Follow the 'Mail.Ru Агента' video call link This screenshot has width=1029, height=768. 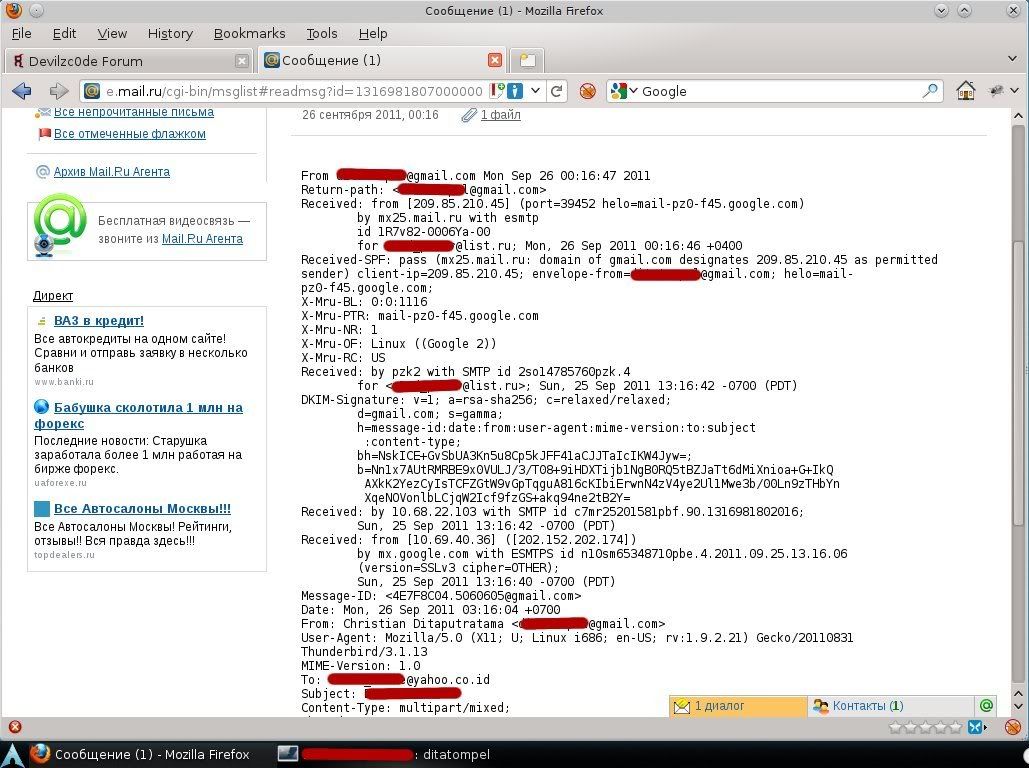pyautogui.click(x=202, y=239)
